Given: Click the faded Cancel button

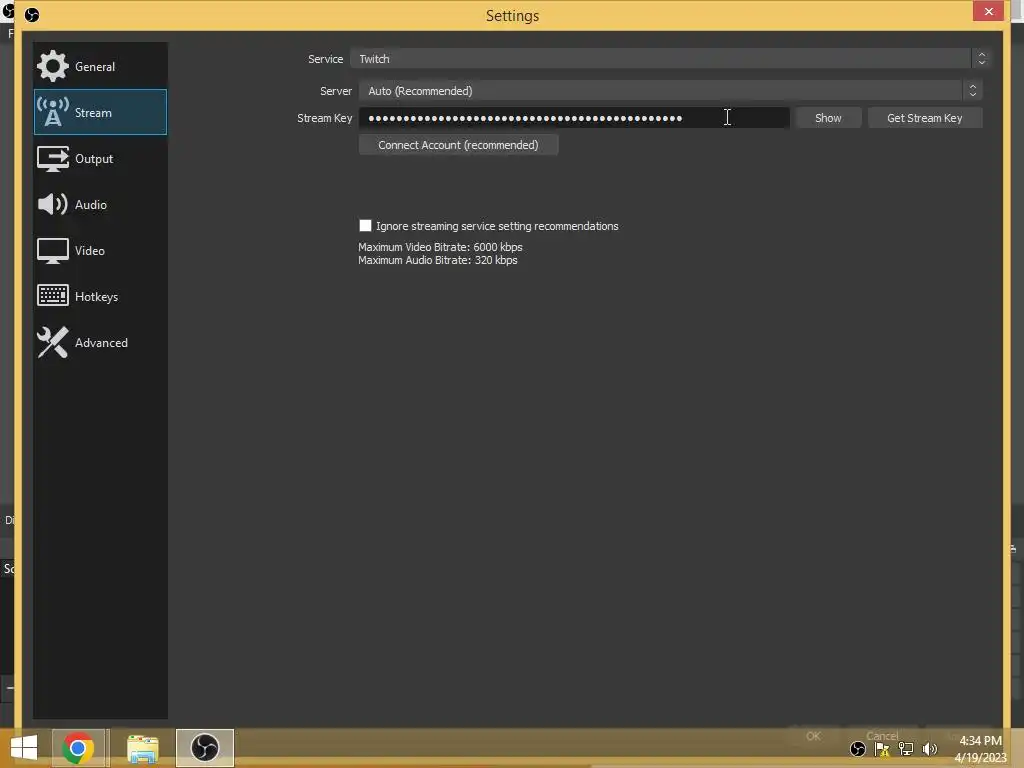Looking at the screenshot, I should 882,736.
